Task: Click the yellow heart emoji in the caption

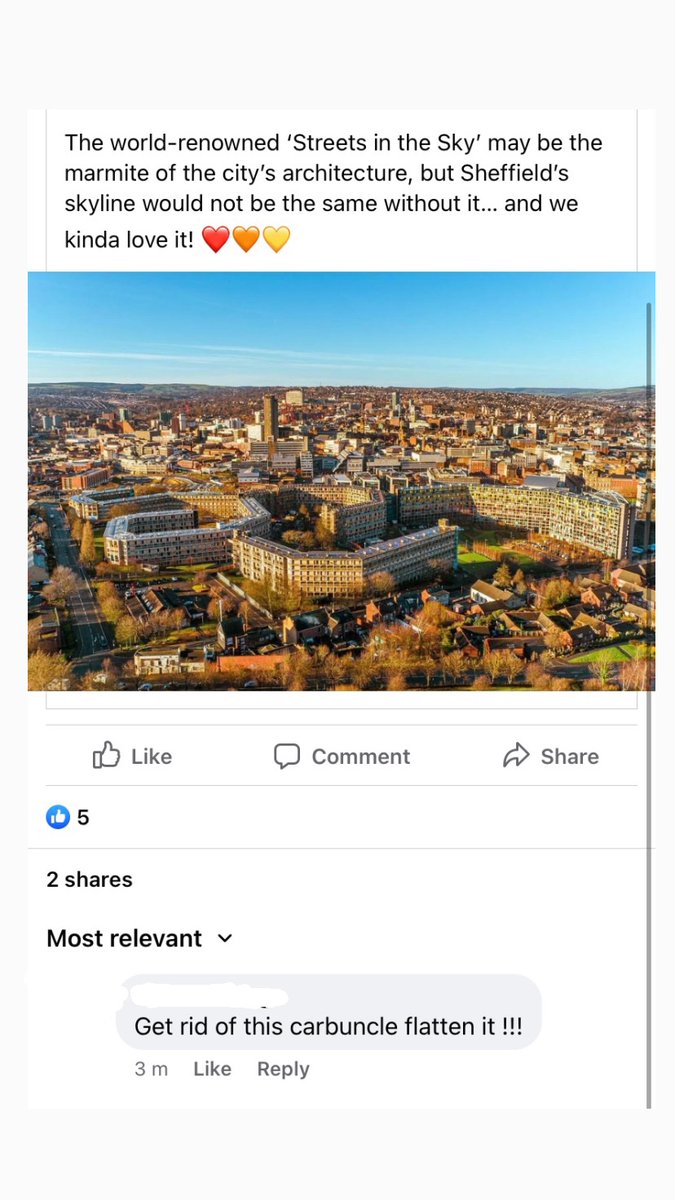Action: coord(276,240)
